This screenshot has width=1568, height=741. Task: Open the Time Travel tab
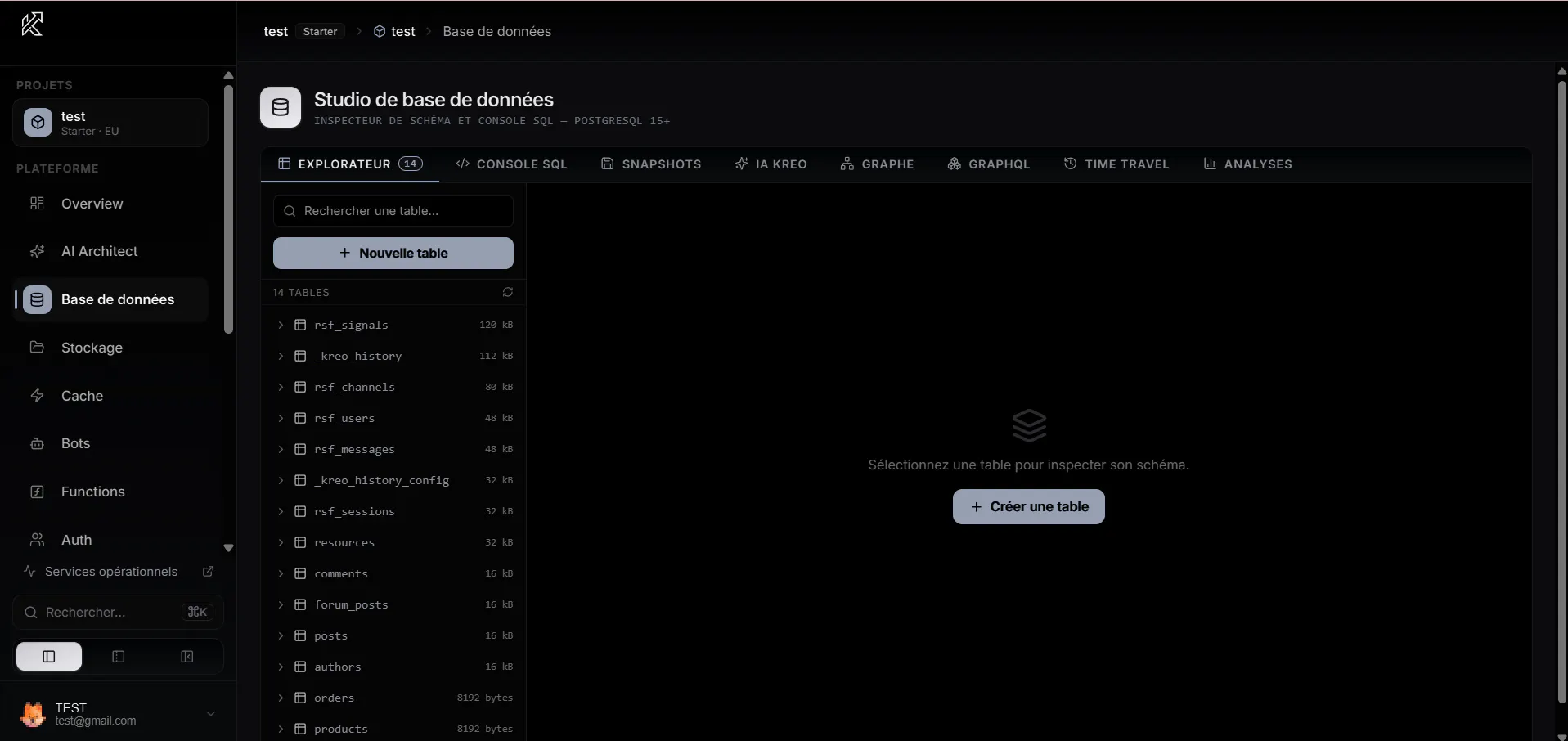tap(1116, 164)
